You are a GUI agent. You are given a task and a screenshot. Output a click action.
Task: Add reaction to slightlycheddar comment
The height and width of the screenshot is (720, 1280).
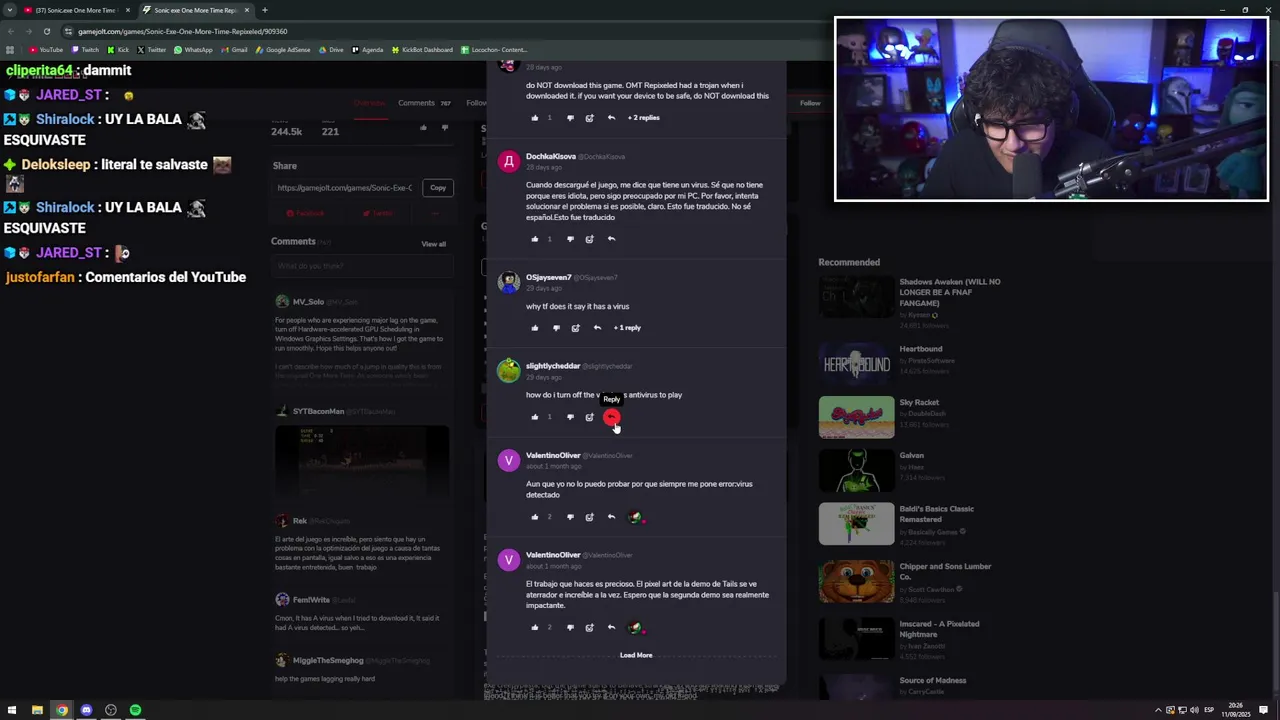point(589,417)
